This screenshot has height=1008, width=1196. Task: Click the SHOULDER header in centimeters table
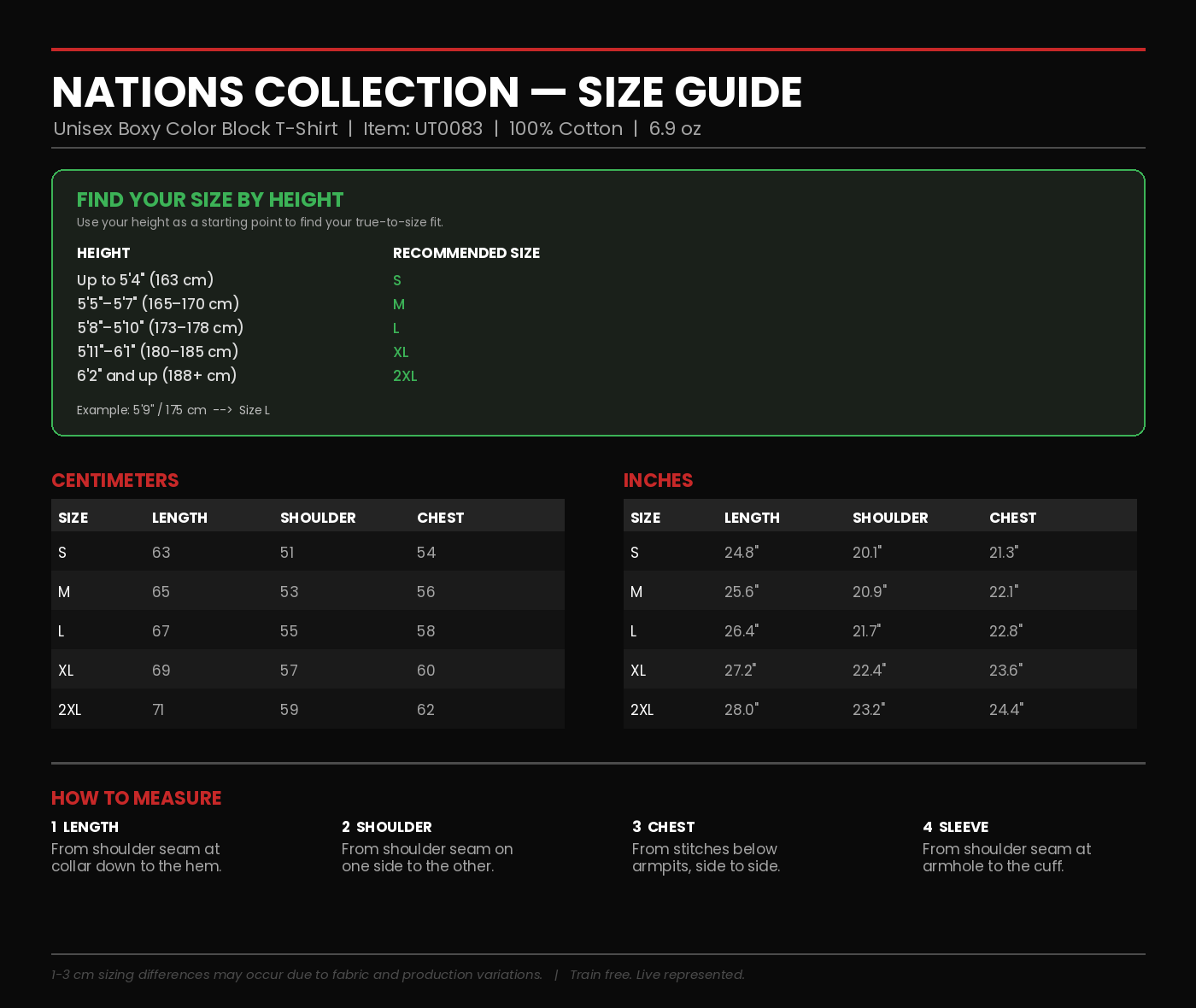coord(318,518)
